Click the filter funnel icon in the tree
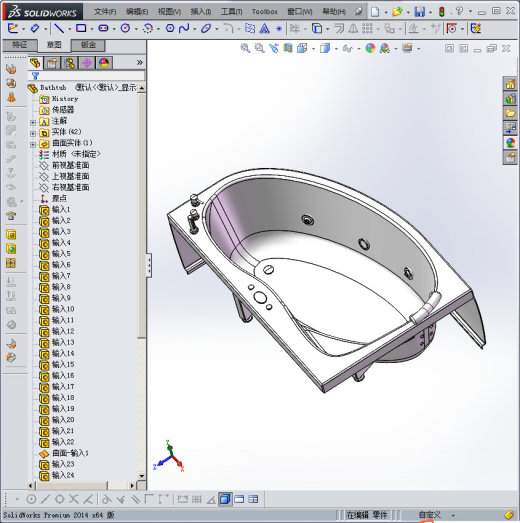 [35, 76]
